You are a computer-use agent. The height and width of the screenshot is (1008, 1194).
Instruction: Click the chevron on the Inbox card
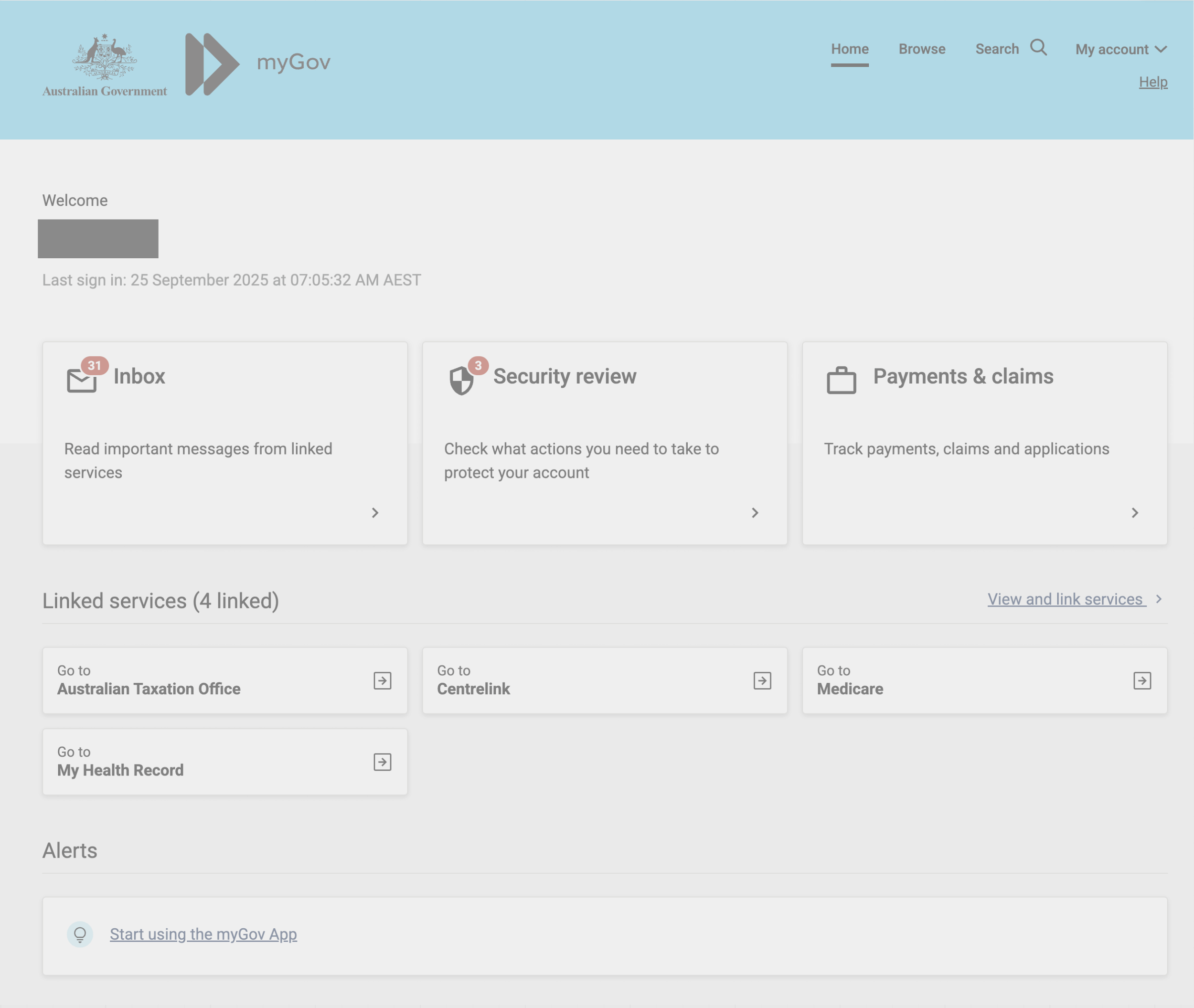click(x=375, y=512)
